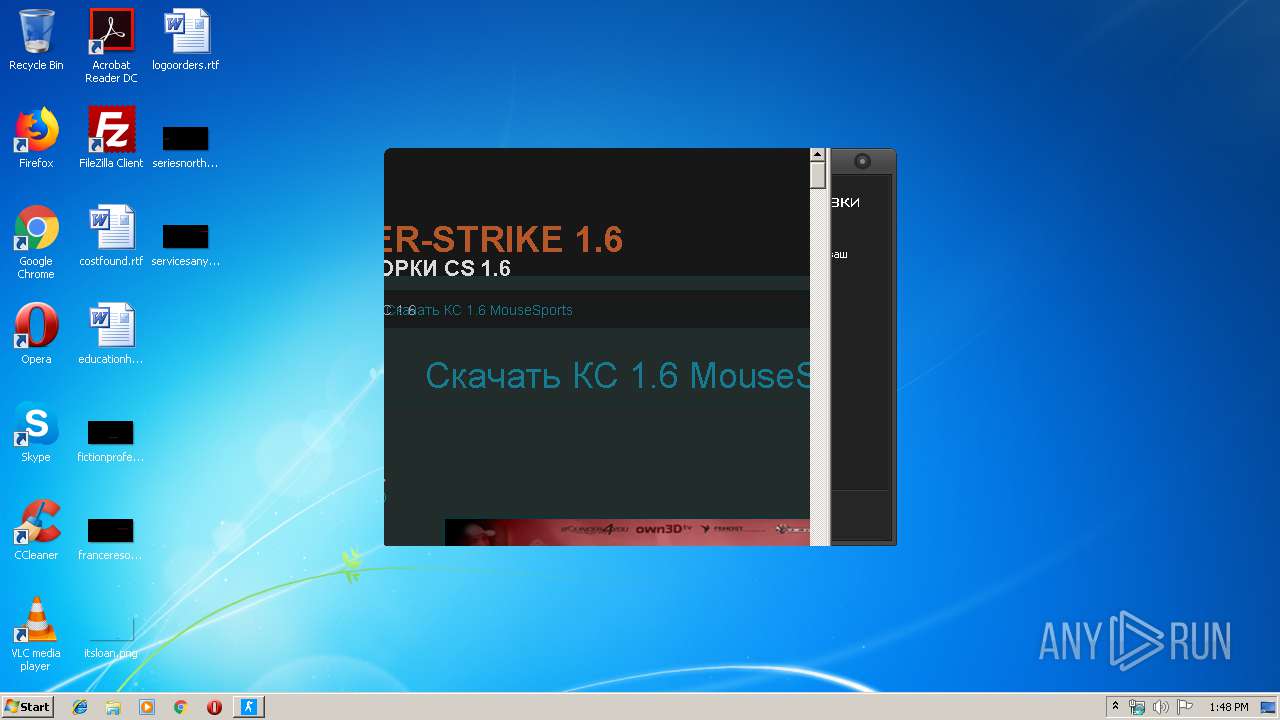Select the francereso desktop file
The image size is (1280, 720).
click(111, 538)
